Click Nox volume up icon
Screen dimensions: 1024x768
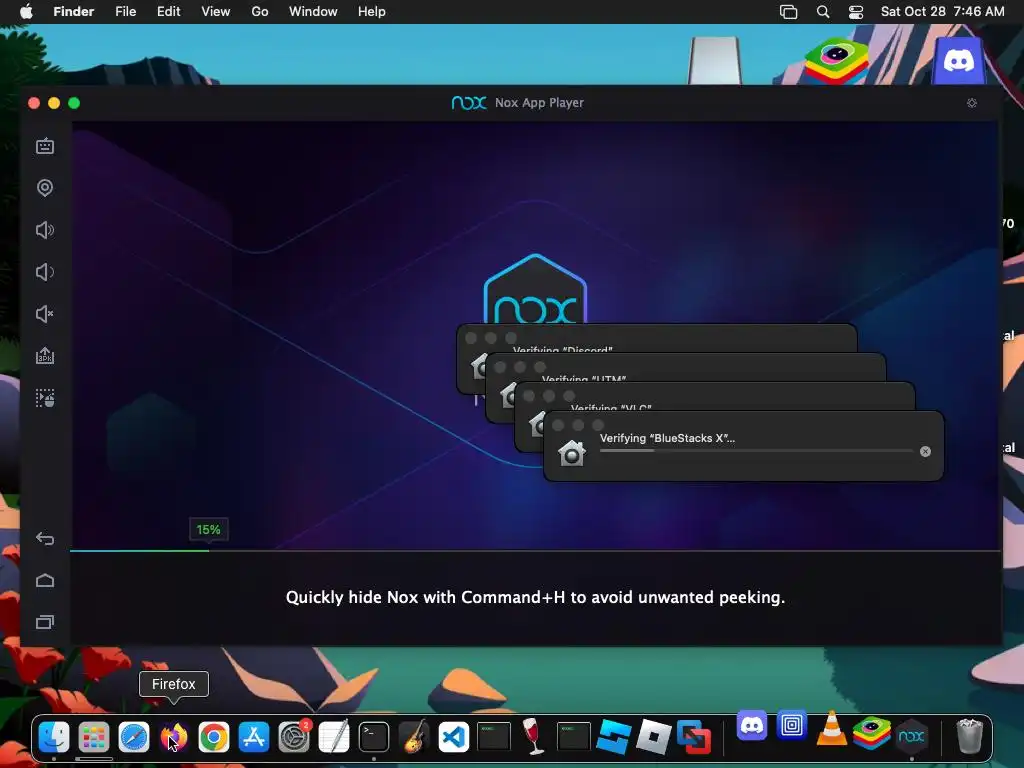[45, 230]
